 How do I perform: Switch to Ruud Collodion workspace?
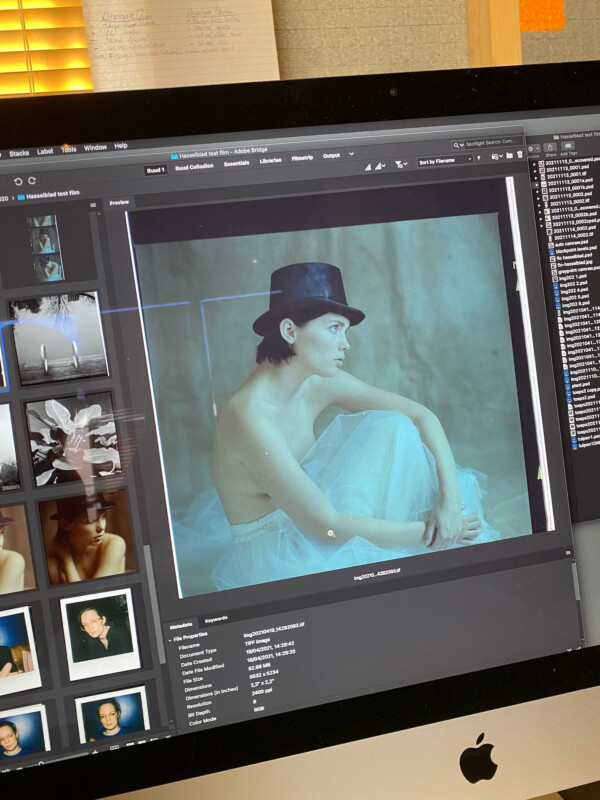pyautogui.click(x=194, y=166)
